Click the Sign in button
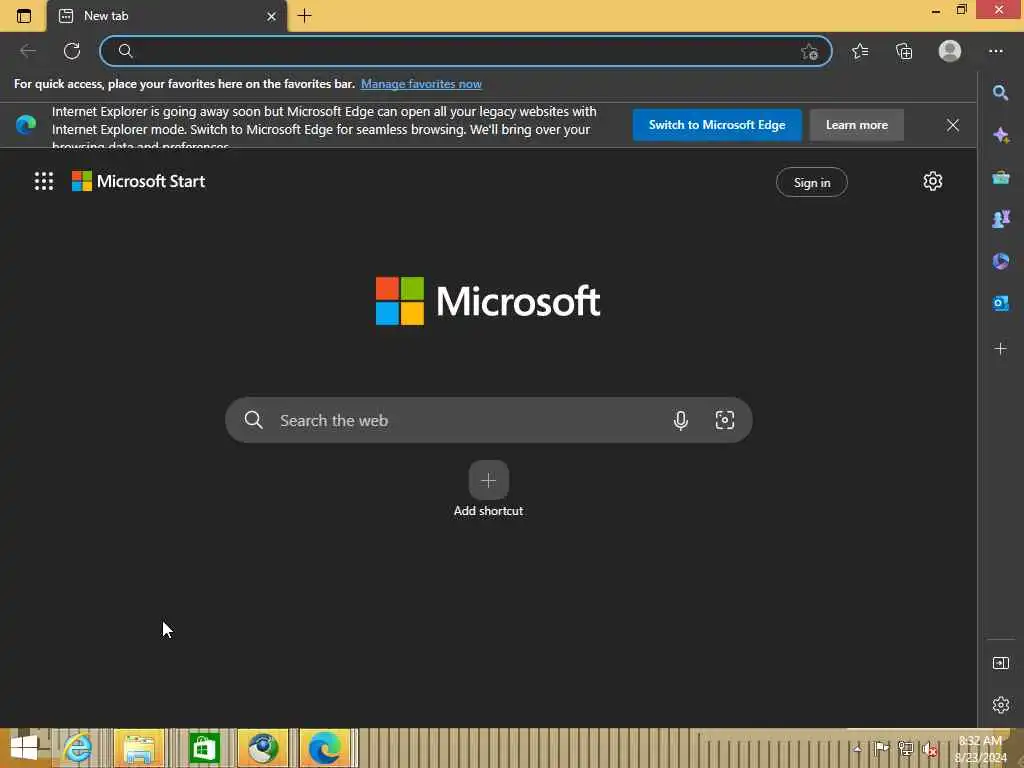1024x768 pixels. (811, 182)
